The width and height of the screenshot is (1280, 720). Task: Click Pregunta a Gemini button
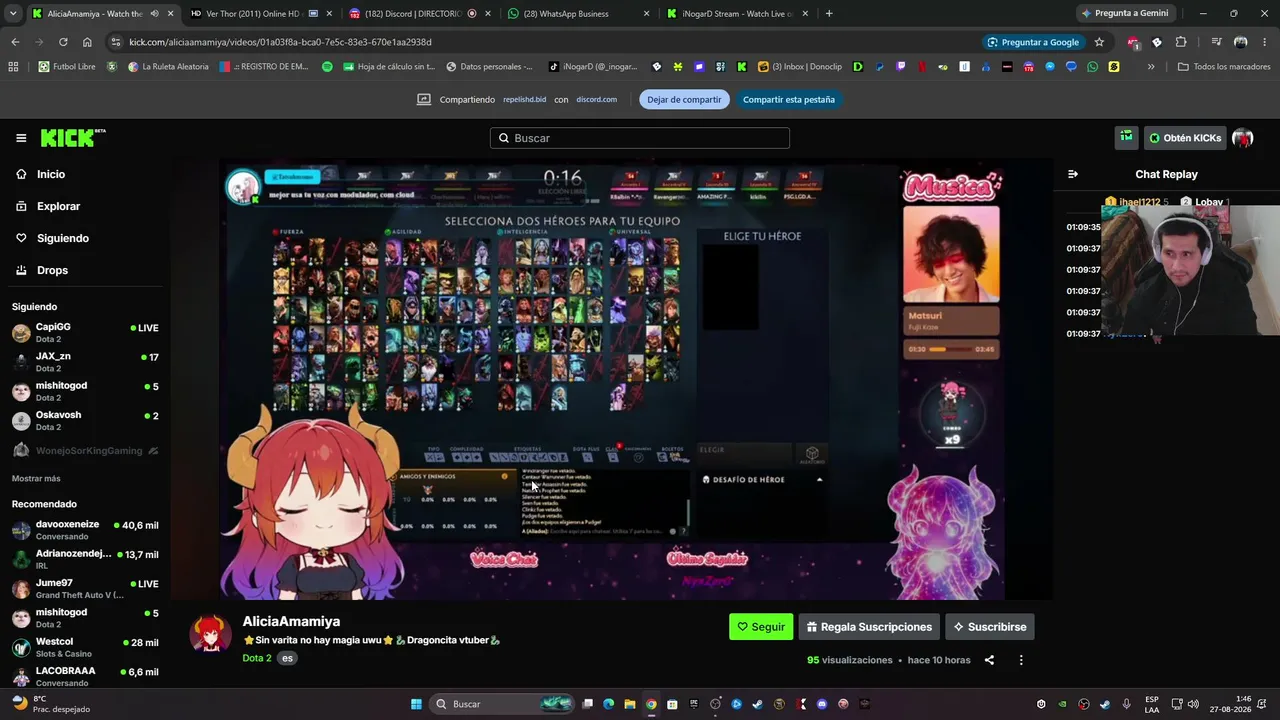pos(1125,13)
